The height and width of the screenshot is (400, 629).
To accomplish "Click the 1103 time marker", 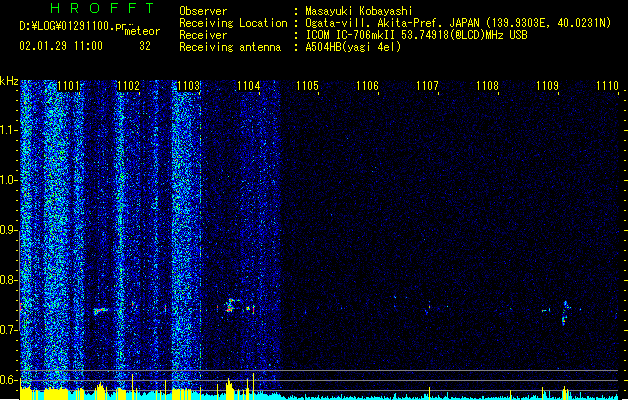I will point(188,86).
